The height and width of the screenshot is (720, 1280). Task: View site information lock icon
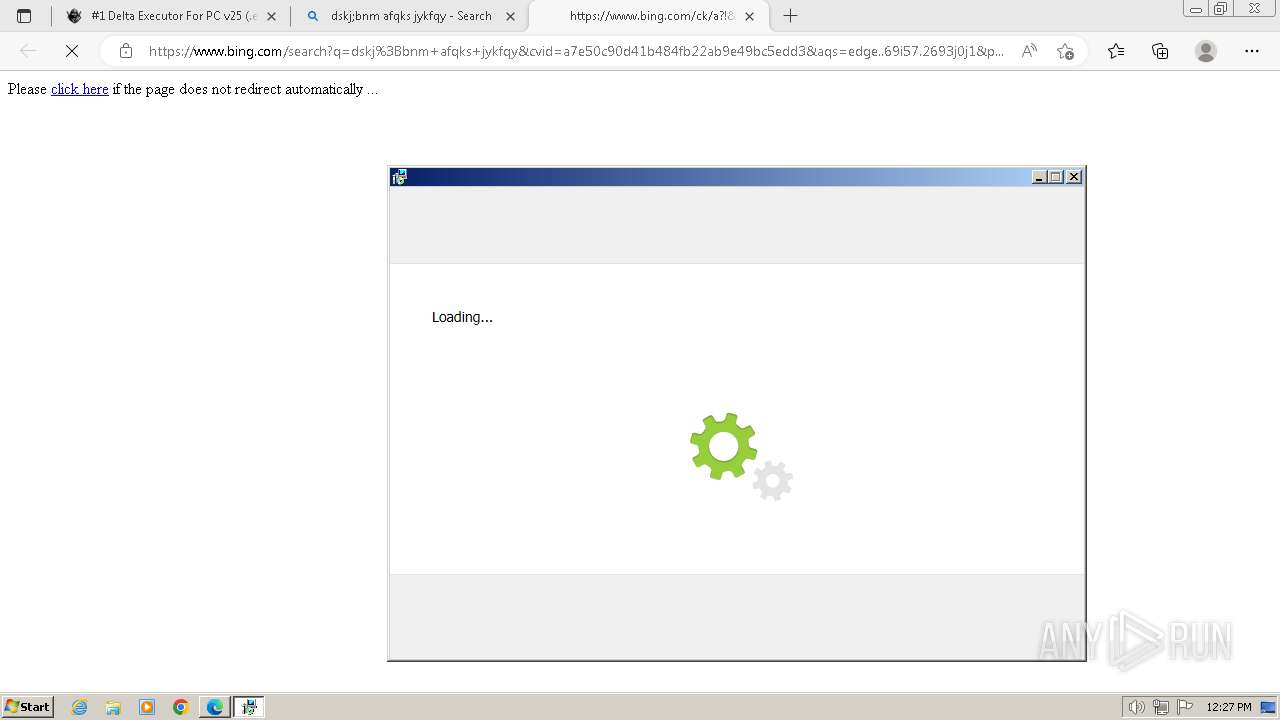point(126,51)
